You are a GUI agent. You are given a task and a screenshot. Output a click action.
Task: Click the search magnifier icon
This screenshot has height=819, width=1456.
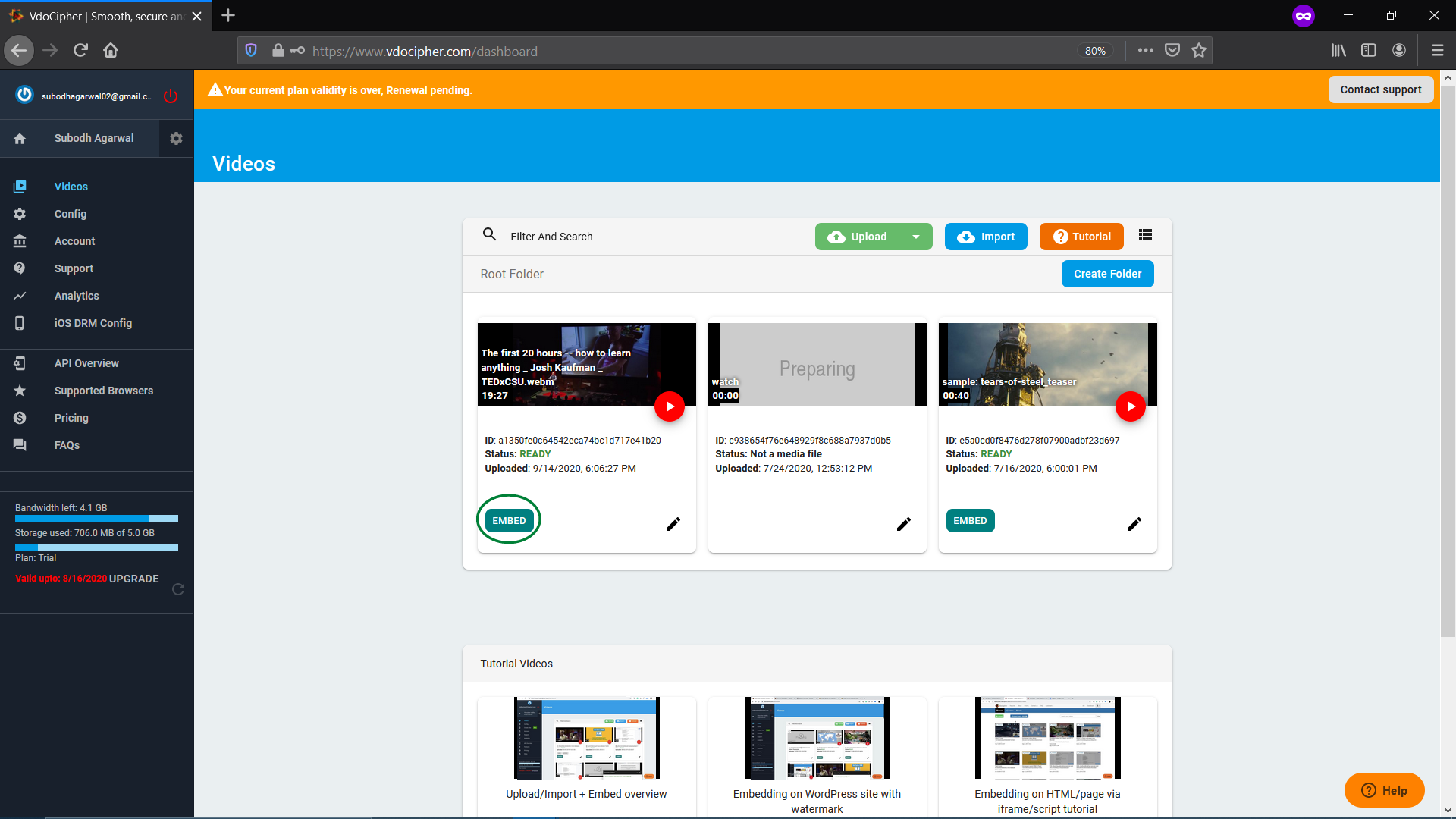490,234
